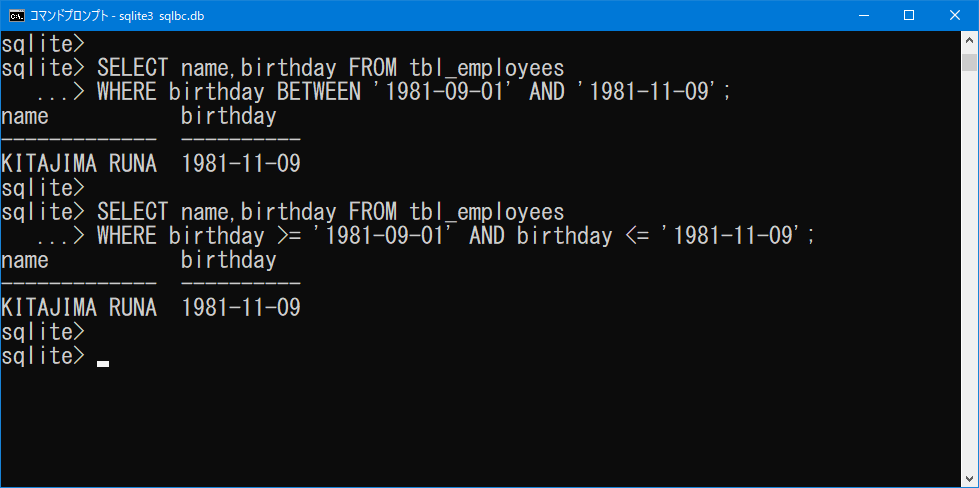Maximize the command prompt window
Image resolution: width=979 pixels, height=488 pixels.
(909, 16)
